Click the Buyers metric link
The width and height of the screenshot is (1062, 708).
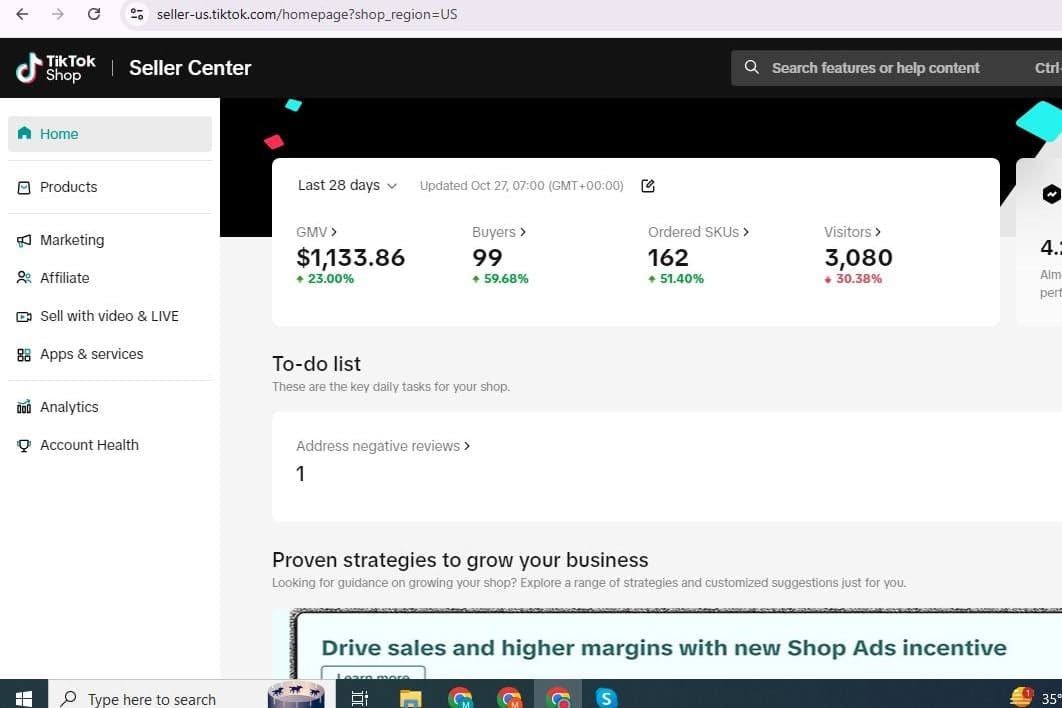[498, 232]
